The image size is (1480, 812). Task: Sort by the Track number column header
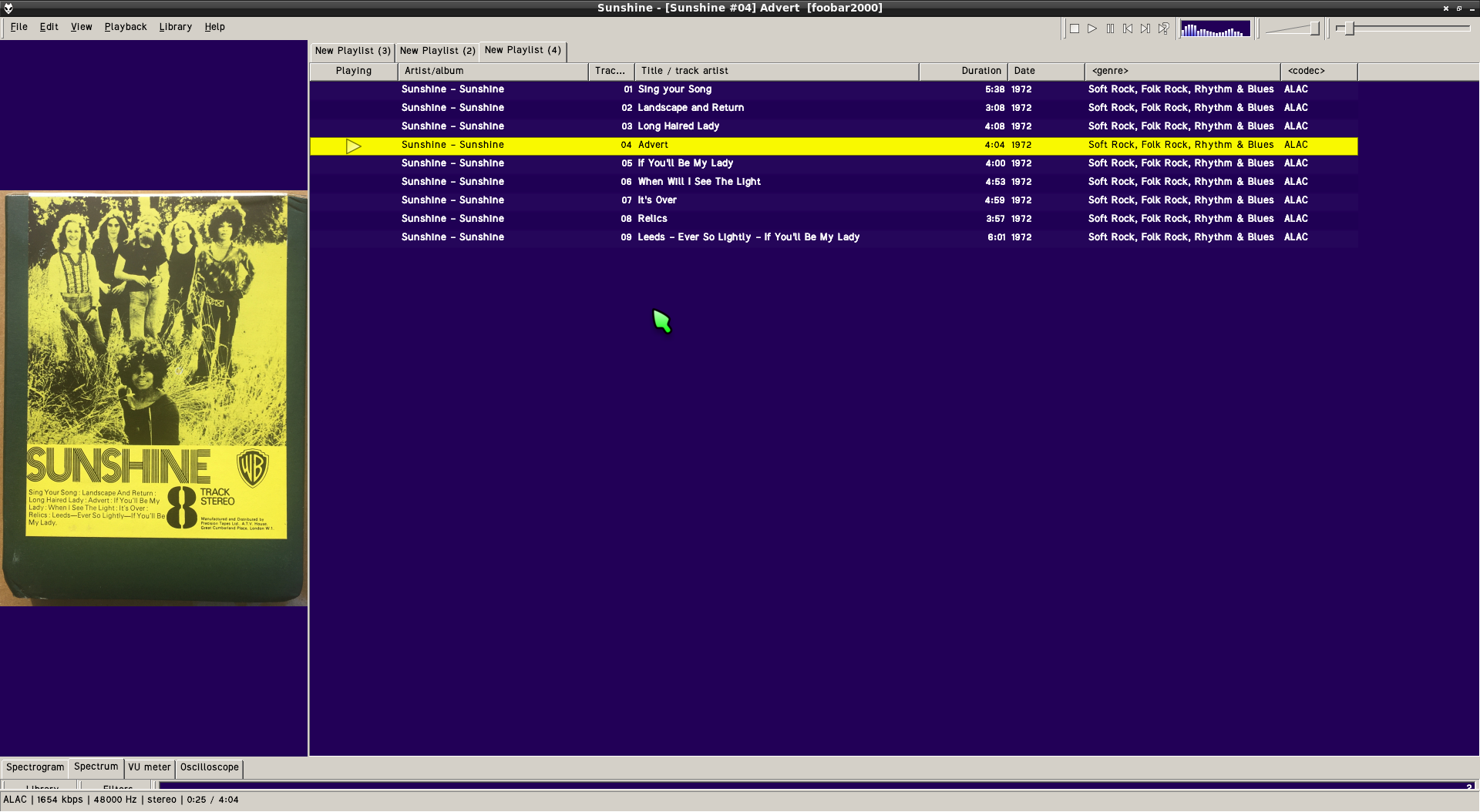click(611, 72)
